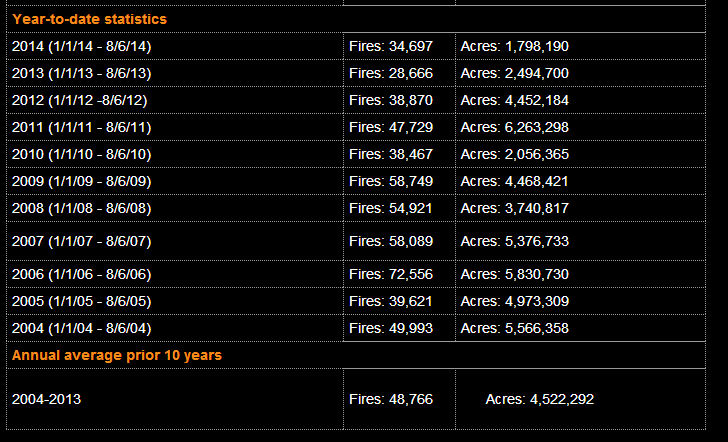This screenshot has height=442, width=728.
Task: Click the Acres: 6,263,298 cell
Action: click(x=515, y=127)
